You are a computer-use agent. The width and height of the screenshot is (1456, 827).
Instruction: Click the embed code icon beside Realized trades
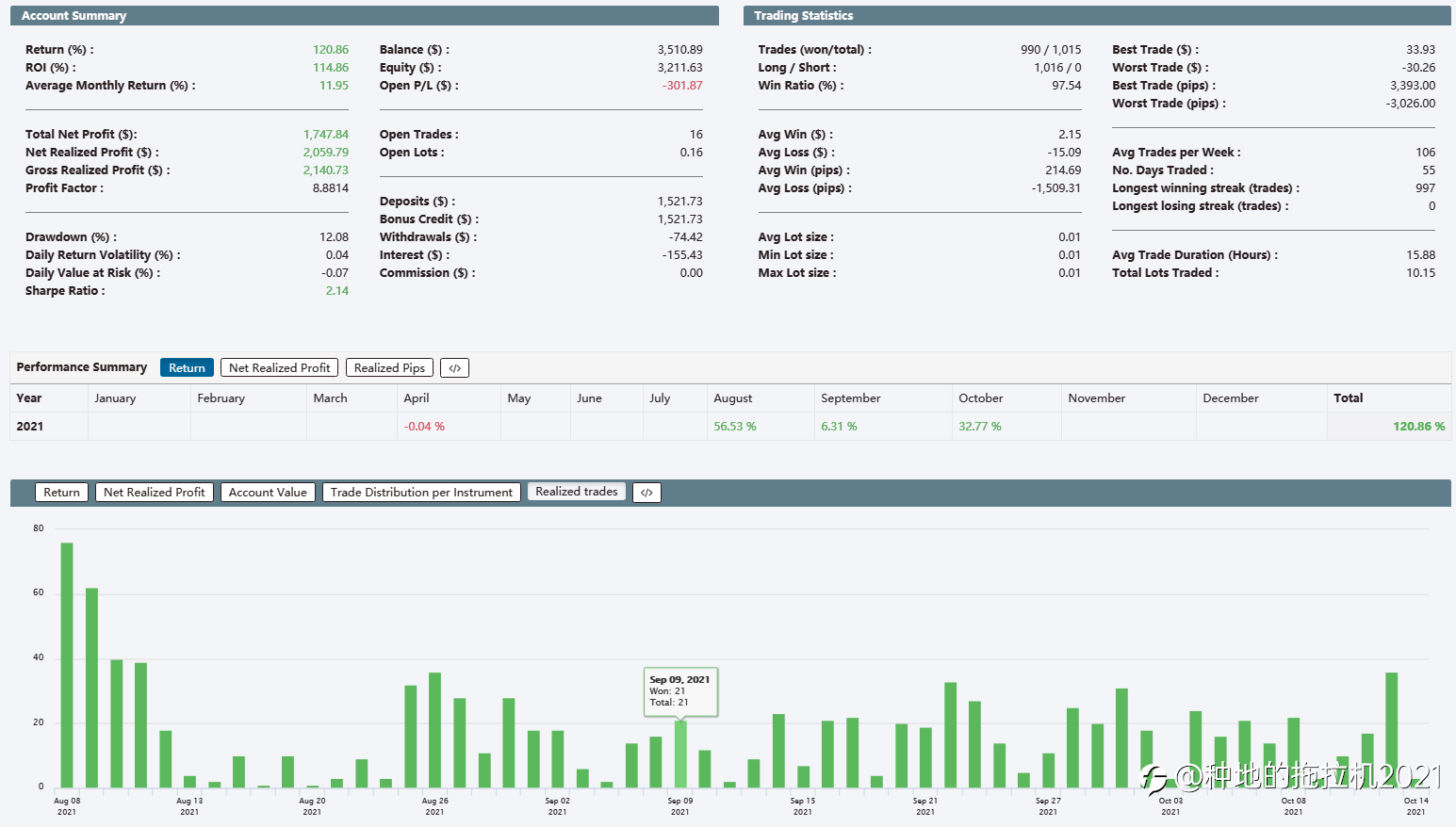click(x=646, y=493)
